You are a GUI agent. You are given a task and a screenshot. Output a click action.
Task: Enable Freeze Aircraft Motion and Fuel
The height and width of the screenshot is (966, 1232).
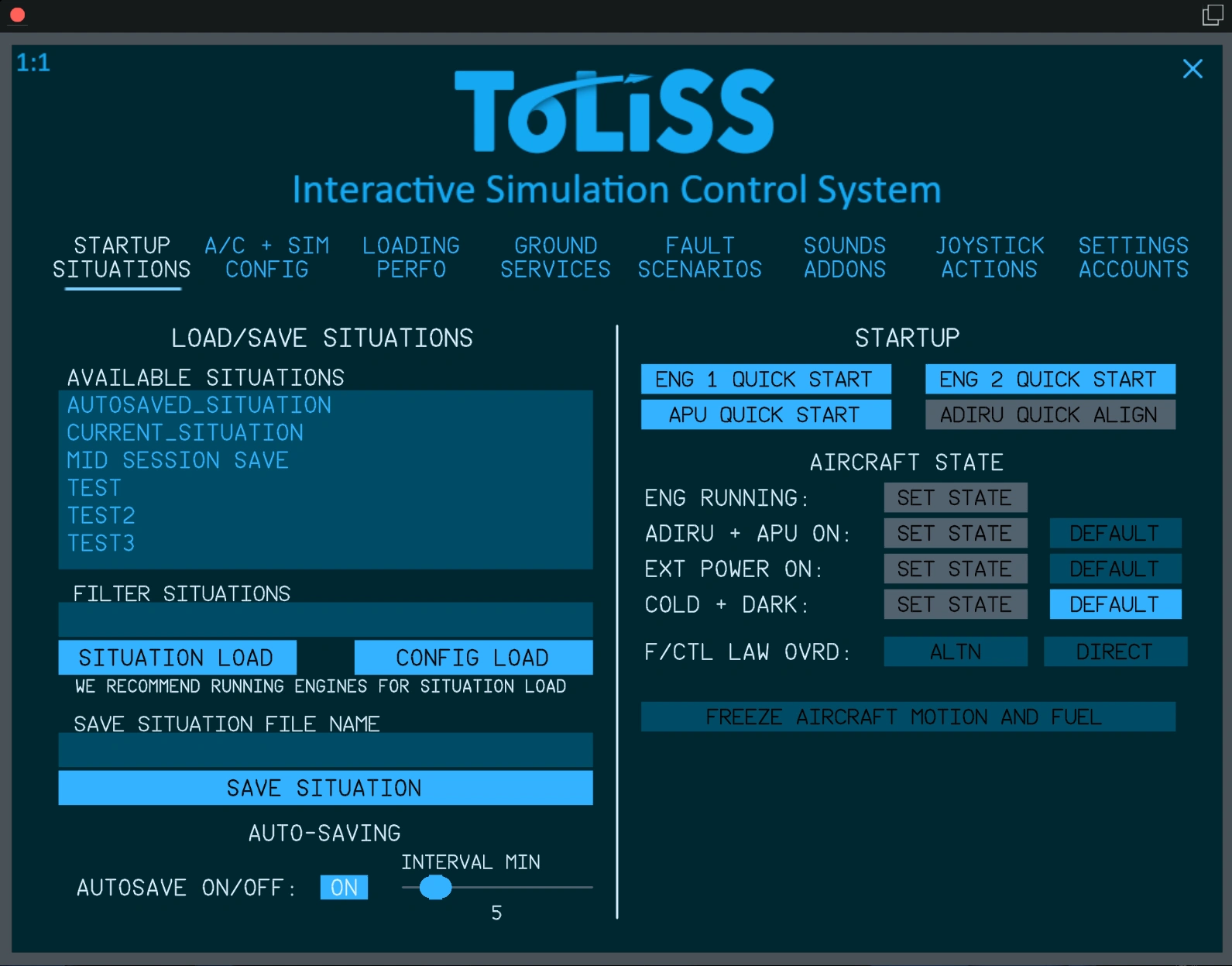(908, 717)
